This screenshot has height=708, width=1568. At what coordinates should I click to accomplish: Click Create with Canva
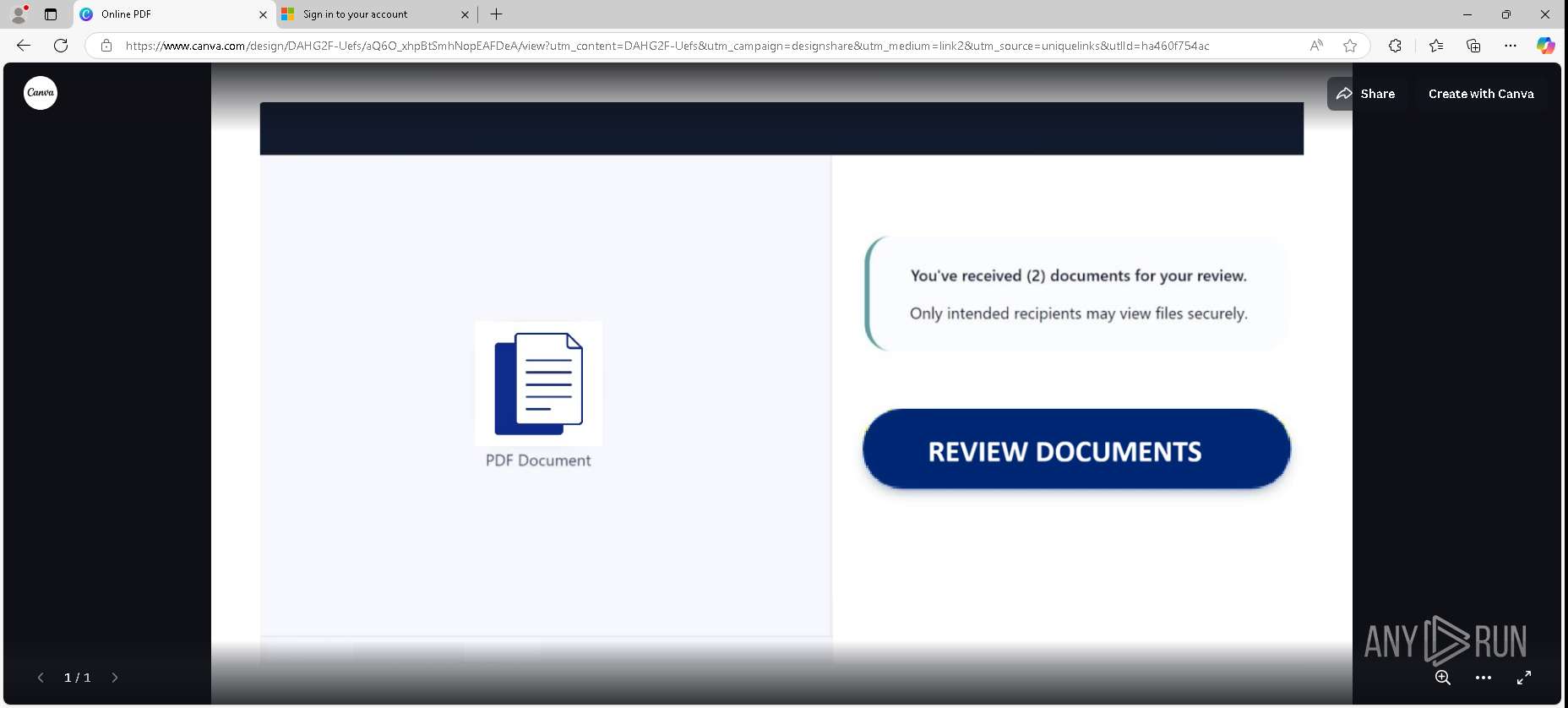pos(1481,94)
